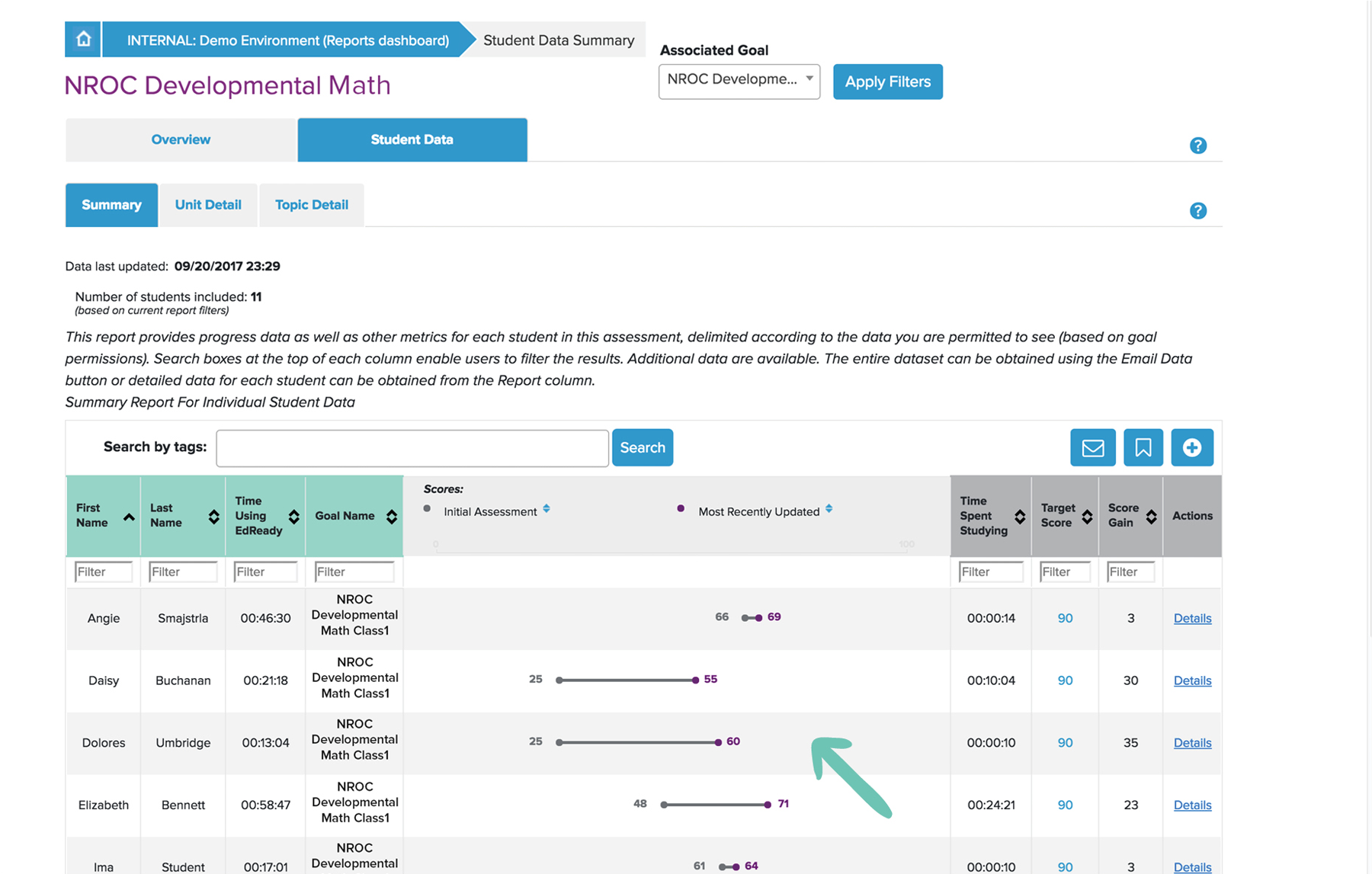Sort the Score Gain column

coord(1151,517)
